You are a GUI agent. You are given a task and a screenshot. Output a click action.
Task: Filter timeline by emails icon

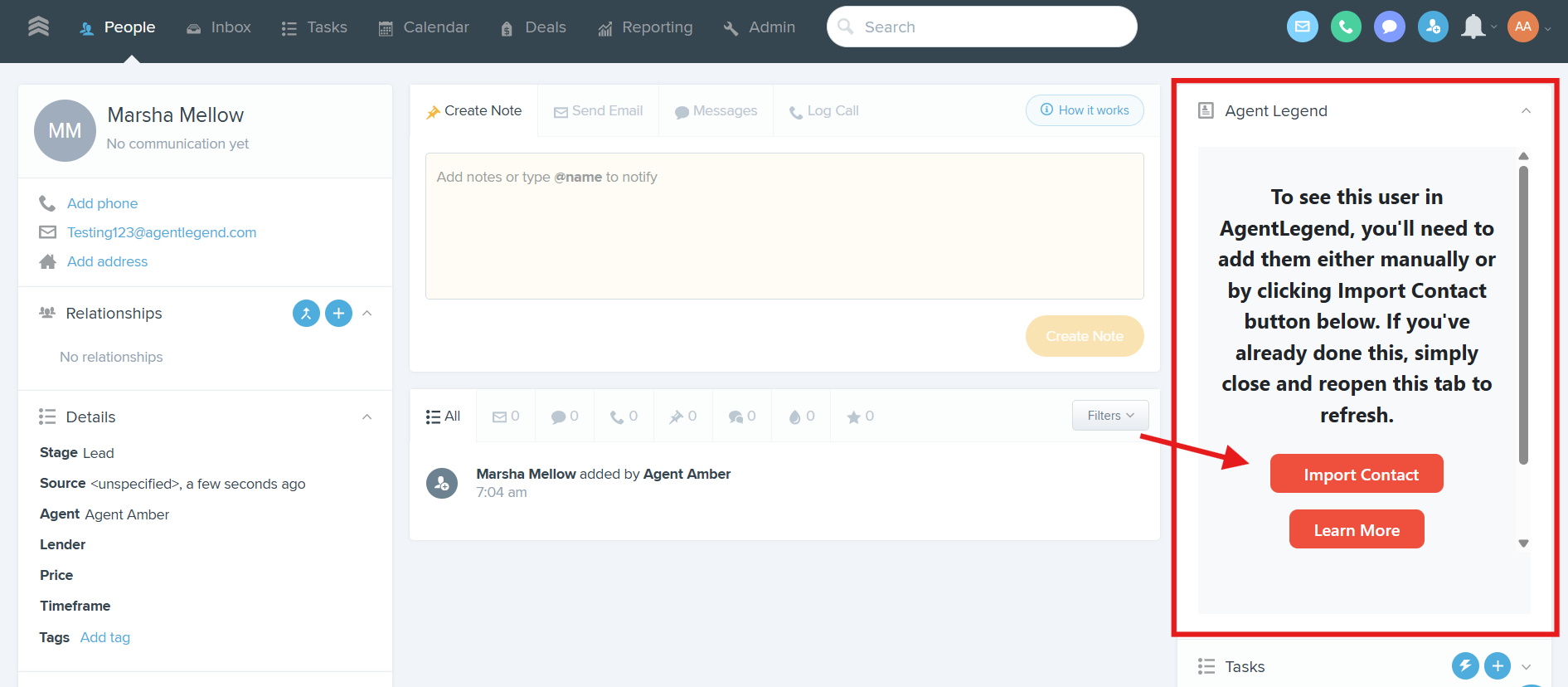(506, 416)
